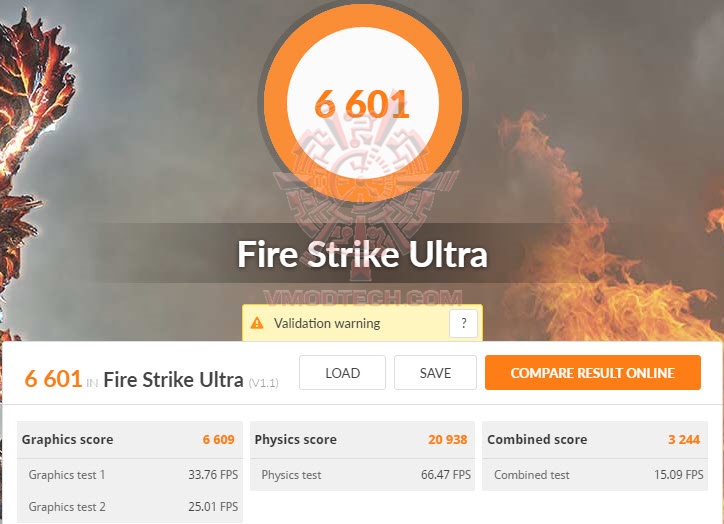724x524 pixels.
Task: Click the LOAD button
Action: [x=342, y=373]
